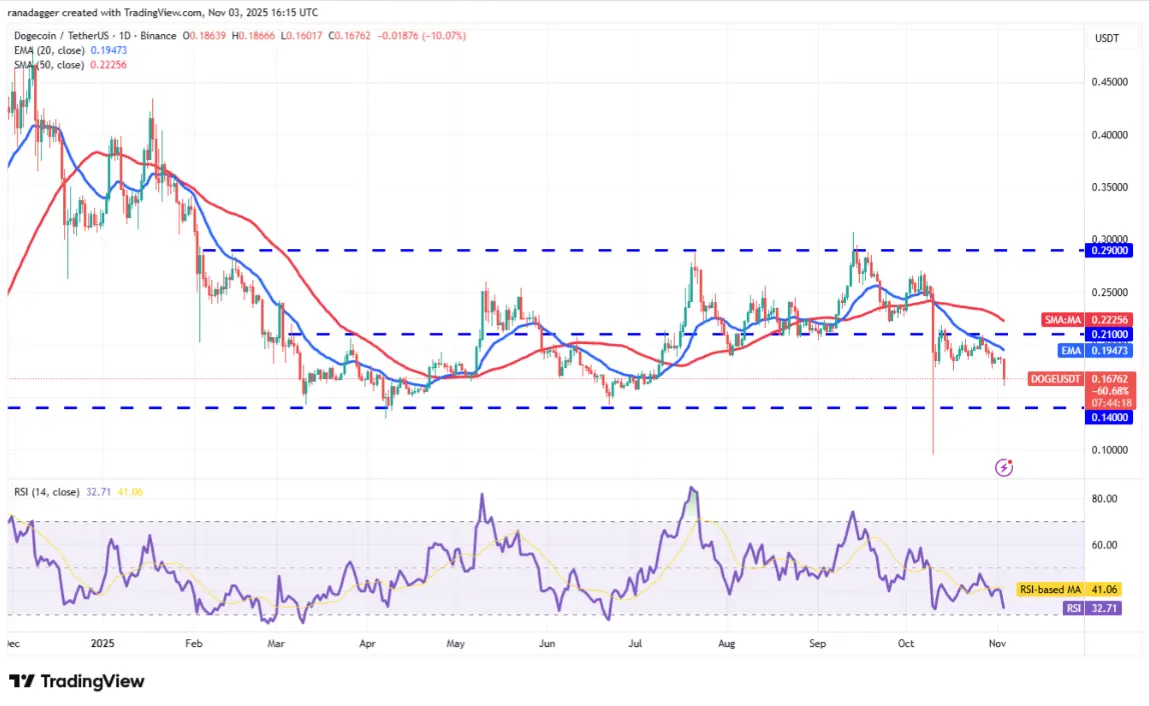Open the USDT currency selector
Image resolution: width=1149 pixels, height=706 pixels.
click(x=1106, y=38)
